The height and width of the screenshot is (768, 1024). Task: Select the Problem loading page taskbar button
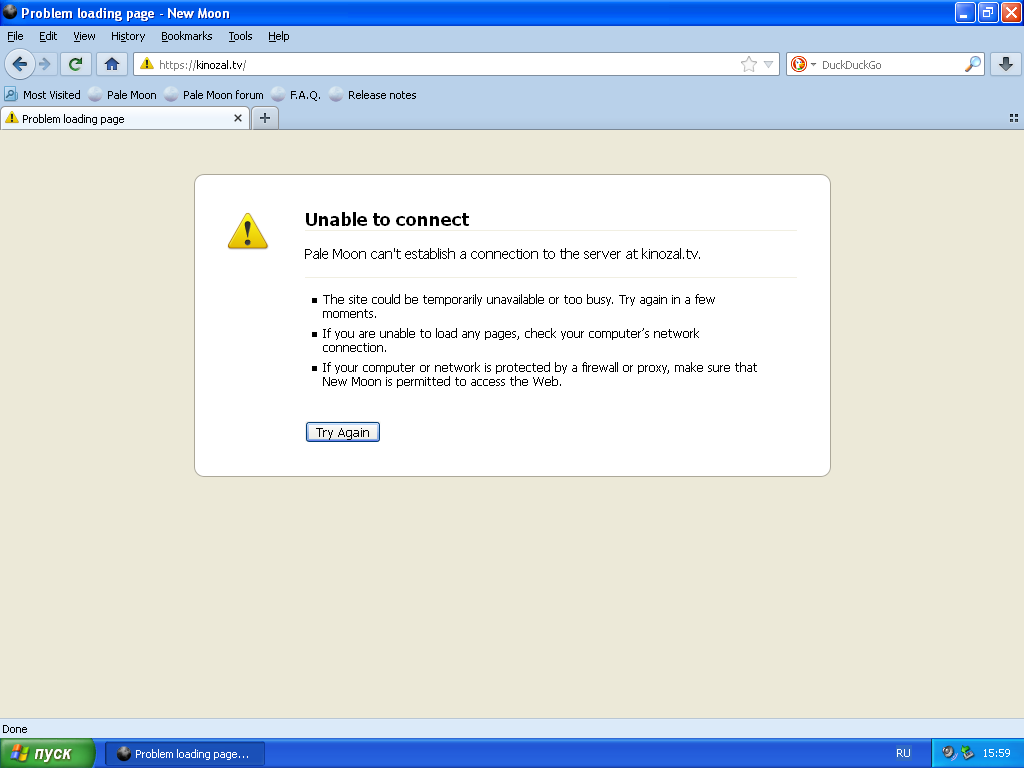click(x=185, y=754)
